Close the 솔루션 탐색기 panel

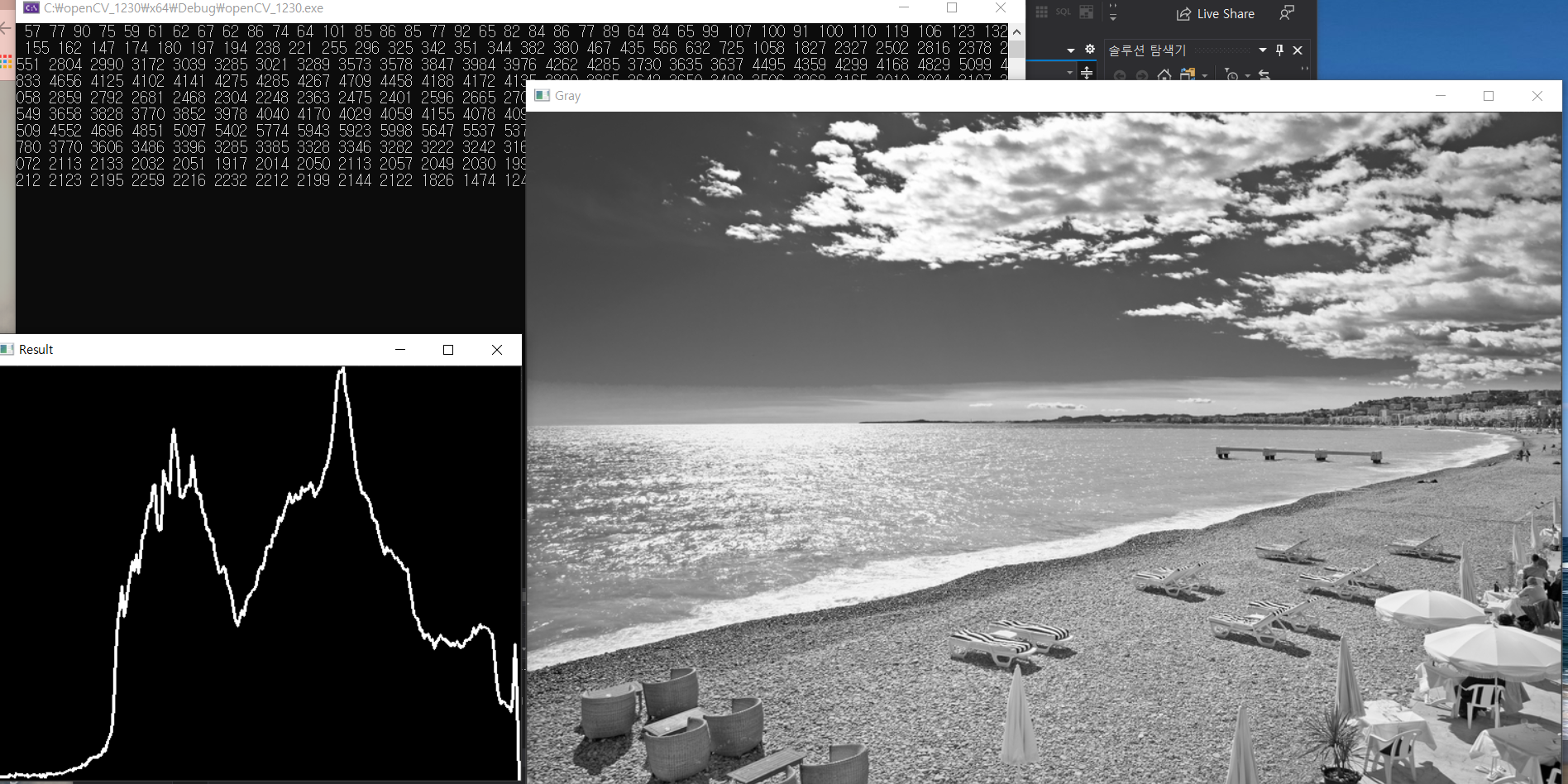click(1298, 50)
